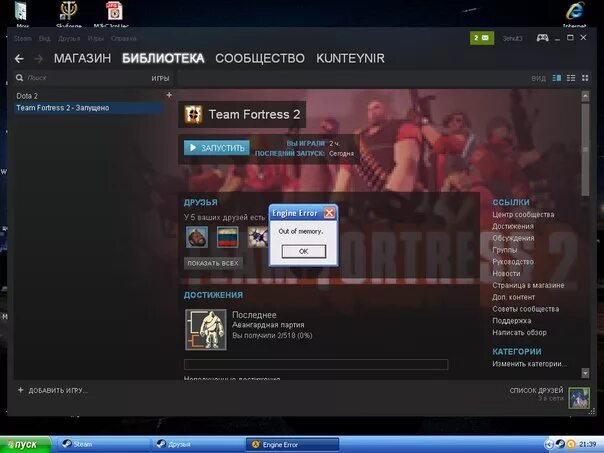Switch to БИБЛИОТЕКА tab
The image size is (604, 453).
click(x=163, y=59)
